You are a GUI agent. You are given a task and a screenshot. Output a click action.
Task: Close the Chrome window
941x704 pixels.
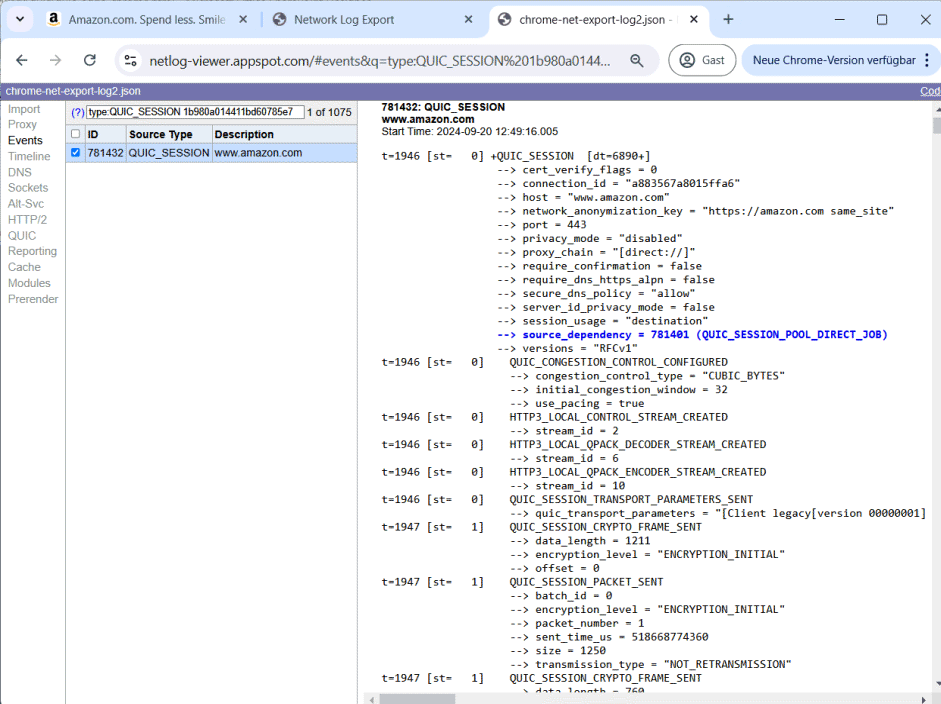pos(925,20)
